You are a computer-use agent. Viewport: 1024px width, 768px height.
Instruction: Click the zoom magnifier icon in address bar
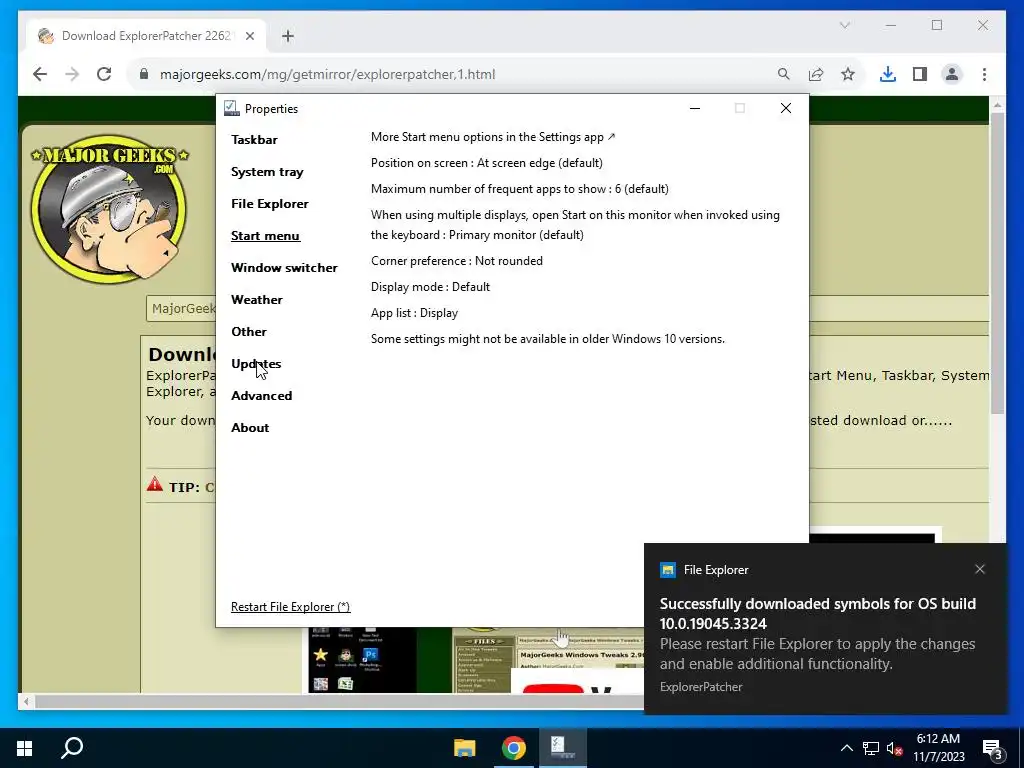[784, 74]
